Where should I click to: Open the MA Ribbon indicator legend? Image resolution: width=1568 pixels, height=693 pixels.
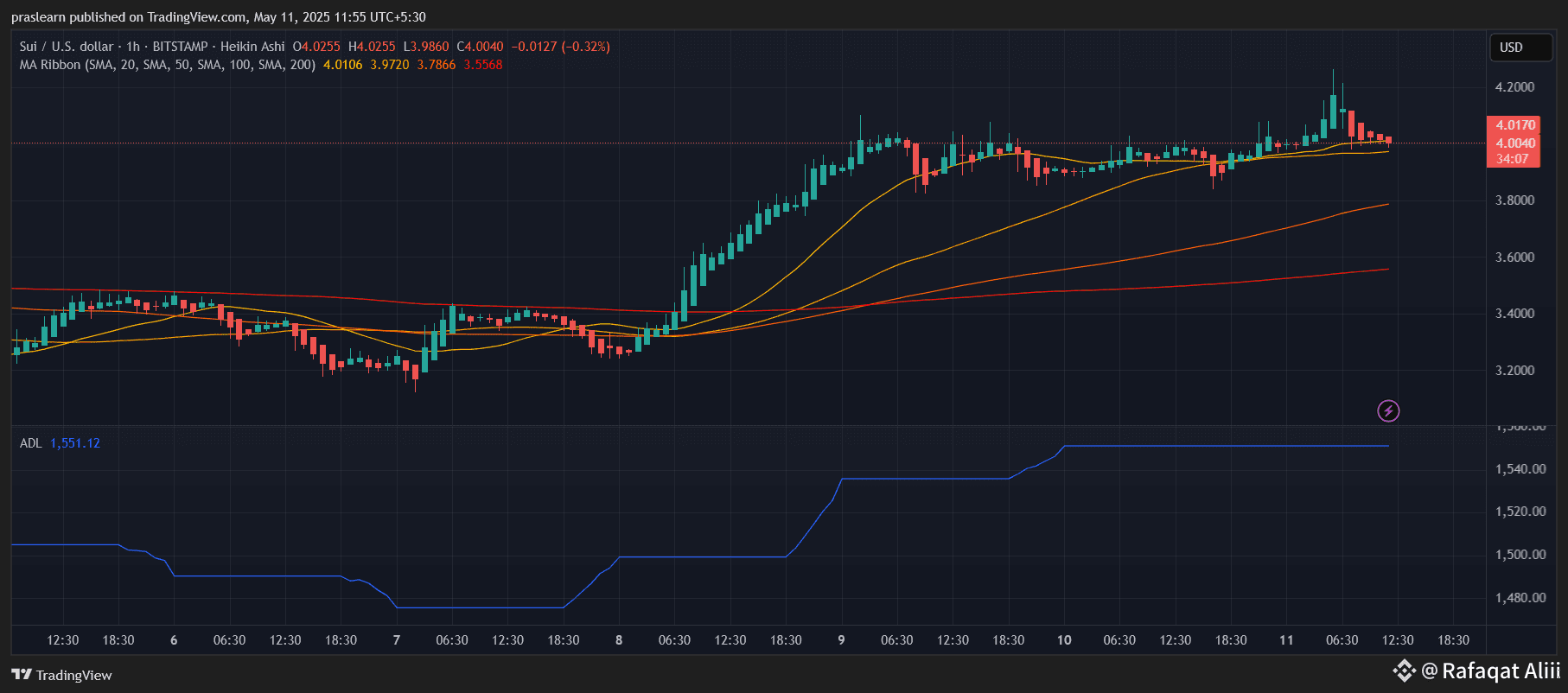167,65
